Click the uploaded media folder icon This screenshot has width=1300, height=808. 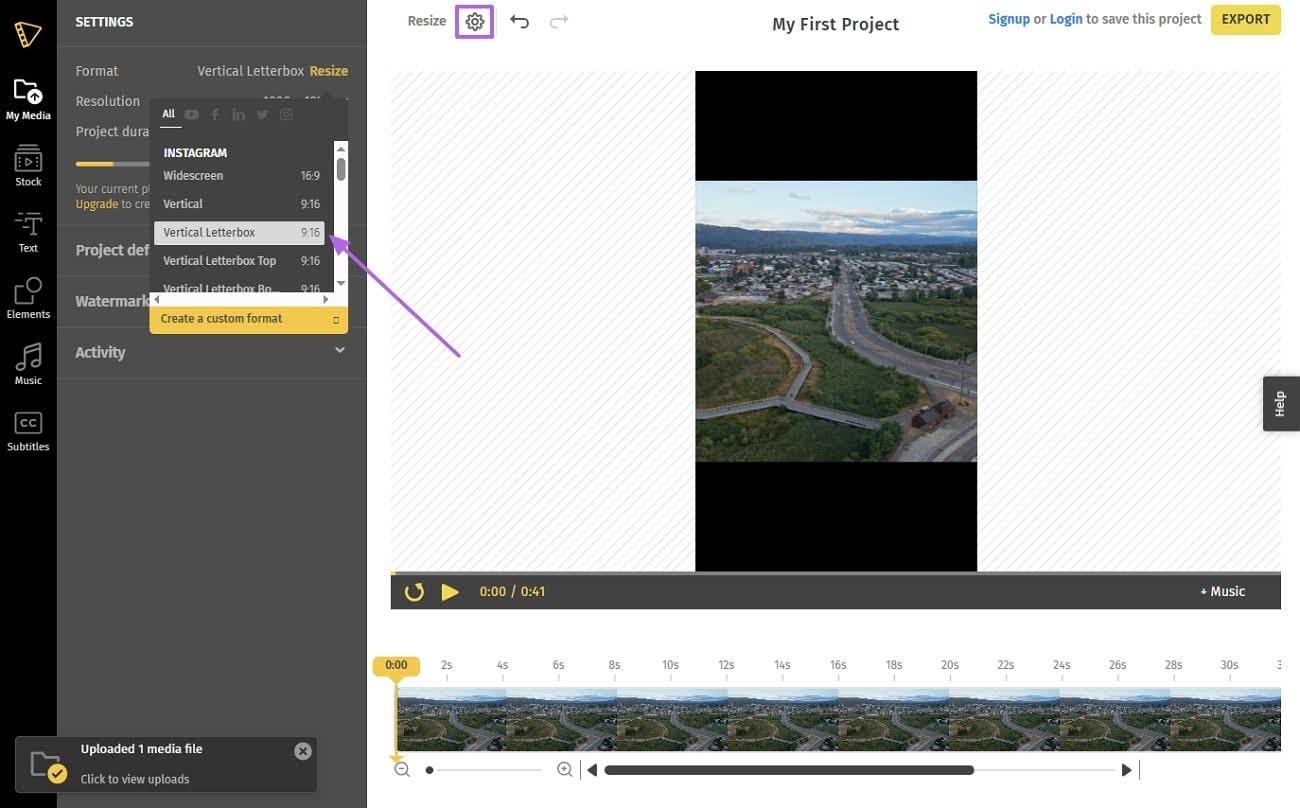click(48, 765)
